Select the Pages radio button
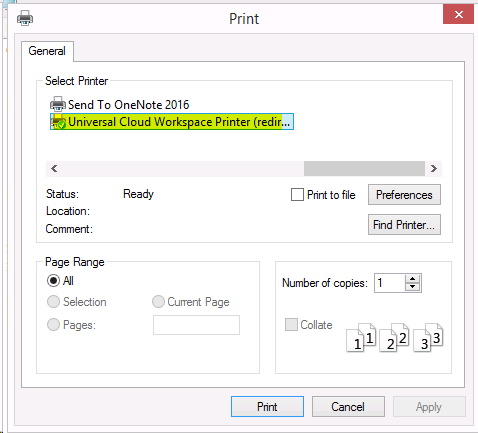Image resolution: width=478 pixels, height=433 pixels. click(53, 324)
